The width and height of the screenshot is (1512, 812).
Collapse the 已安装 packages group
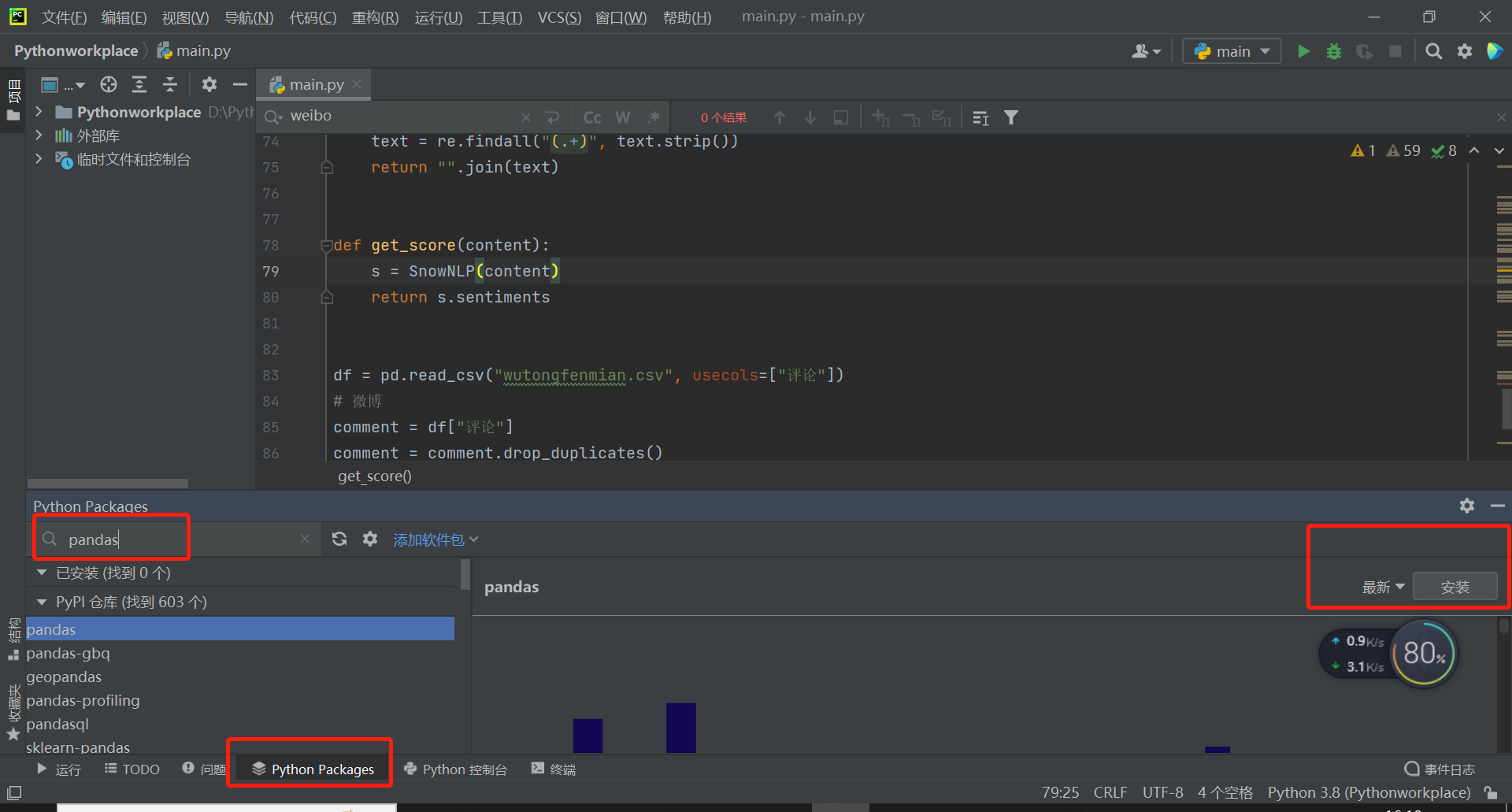click(x=42, y=573)
